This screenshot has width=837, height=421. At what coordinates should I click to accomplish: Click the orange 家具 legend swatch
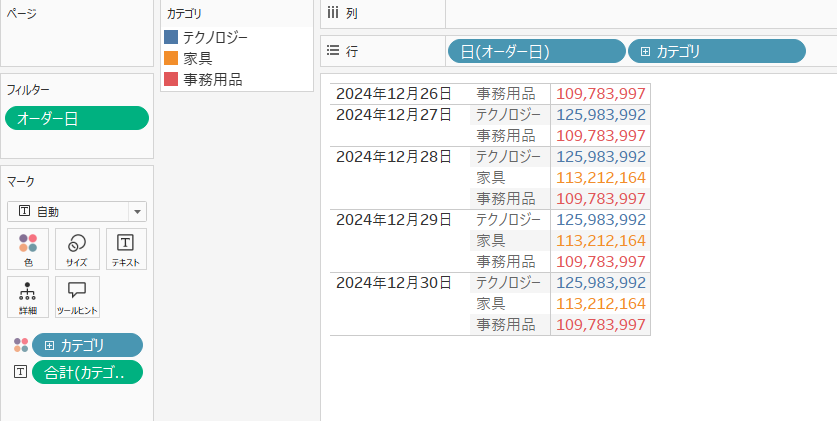tap(170, 58)
